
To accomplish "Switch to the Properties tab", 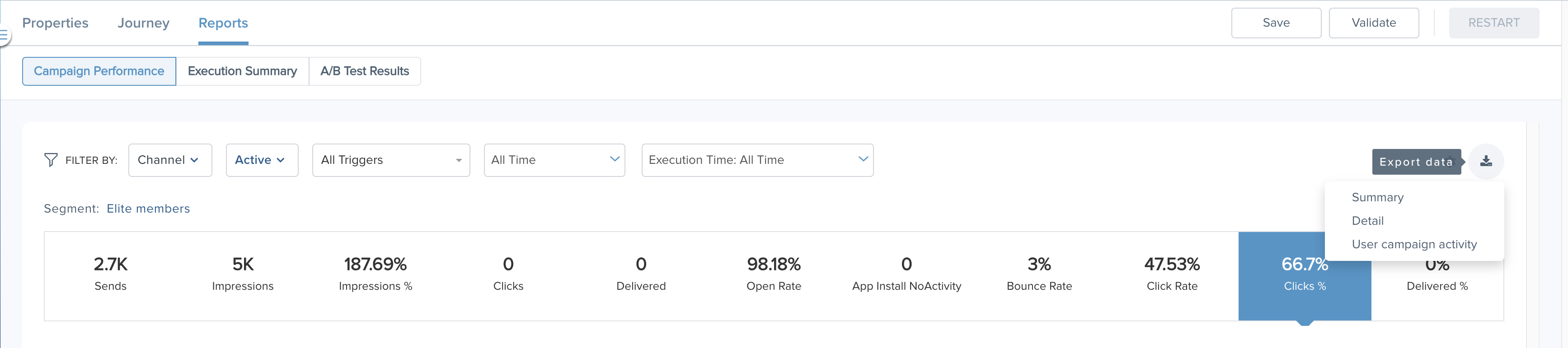I will tap(56, 23).
